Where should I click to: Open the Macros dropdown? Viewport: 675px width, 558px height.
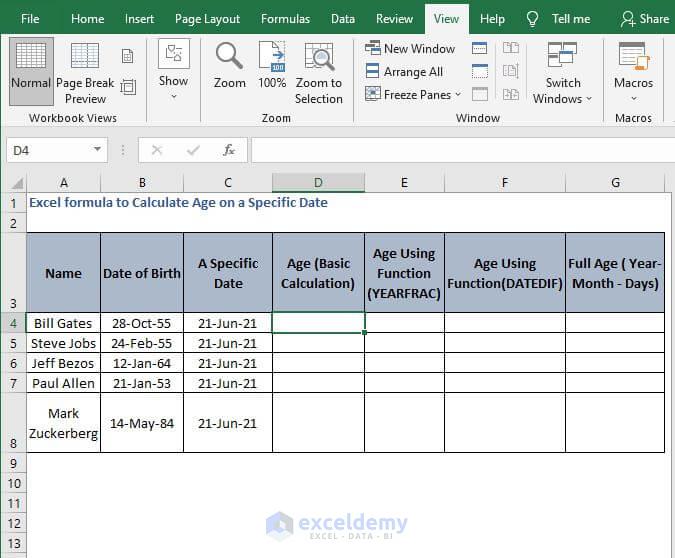coord(633,72)
